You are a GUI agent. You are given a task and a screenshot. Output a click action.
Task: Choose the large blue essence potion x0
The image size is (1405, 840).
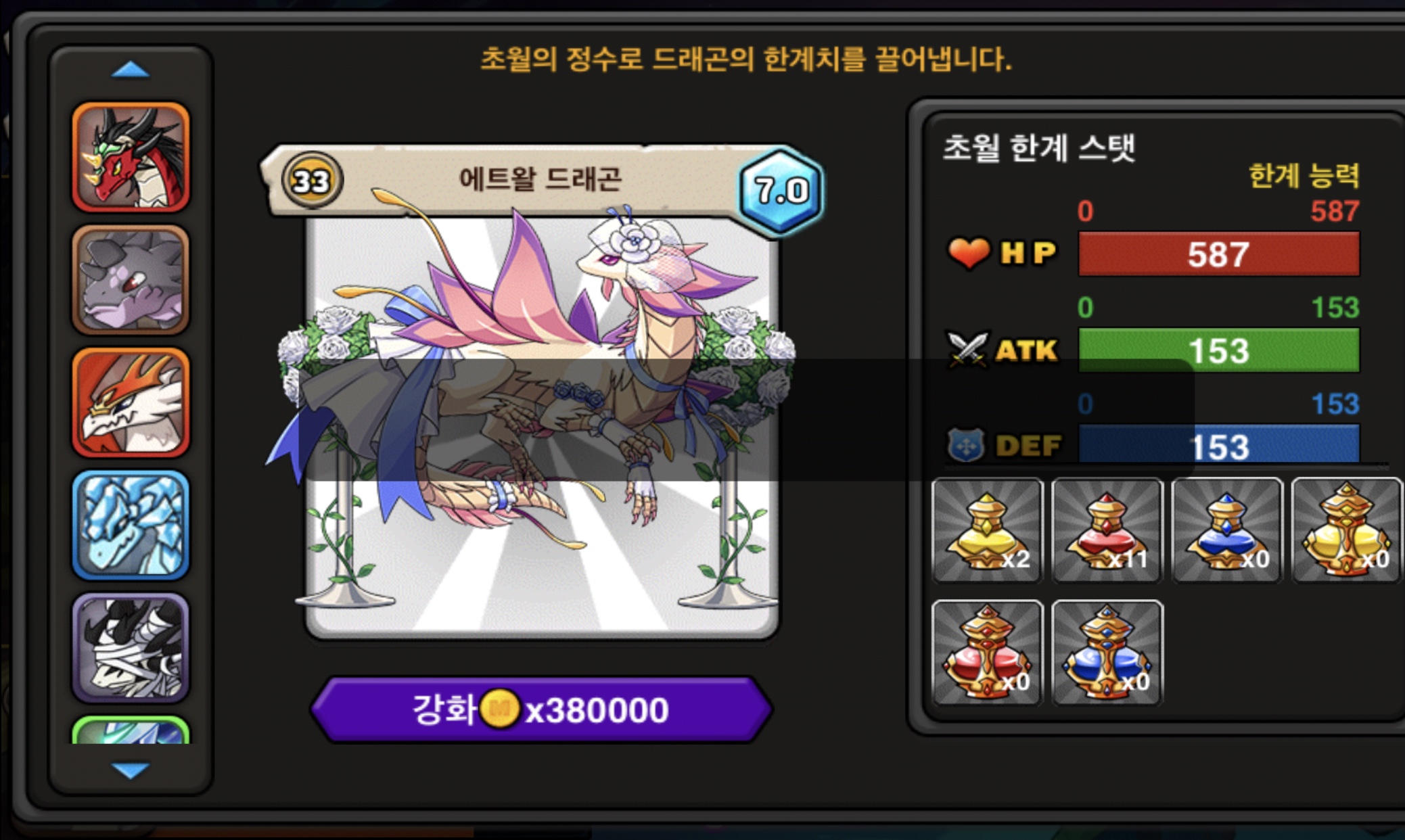pos(1107,653)
